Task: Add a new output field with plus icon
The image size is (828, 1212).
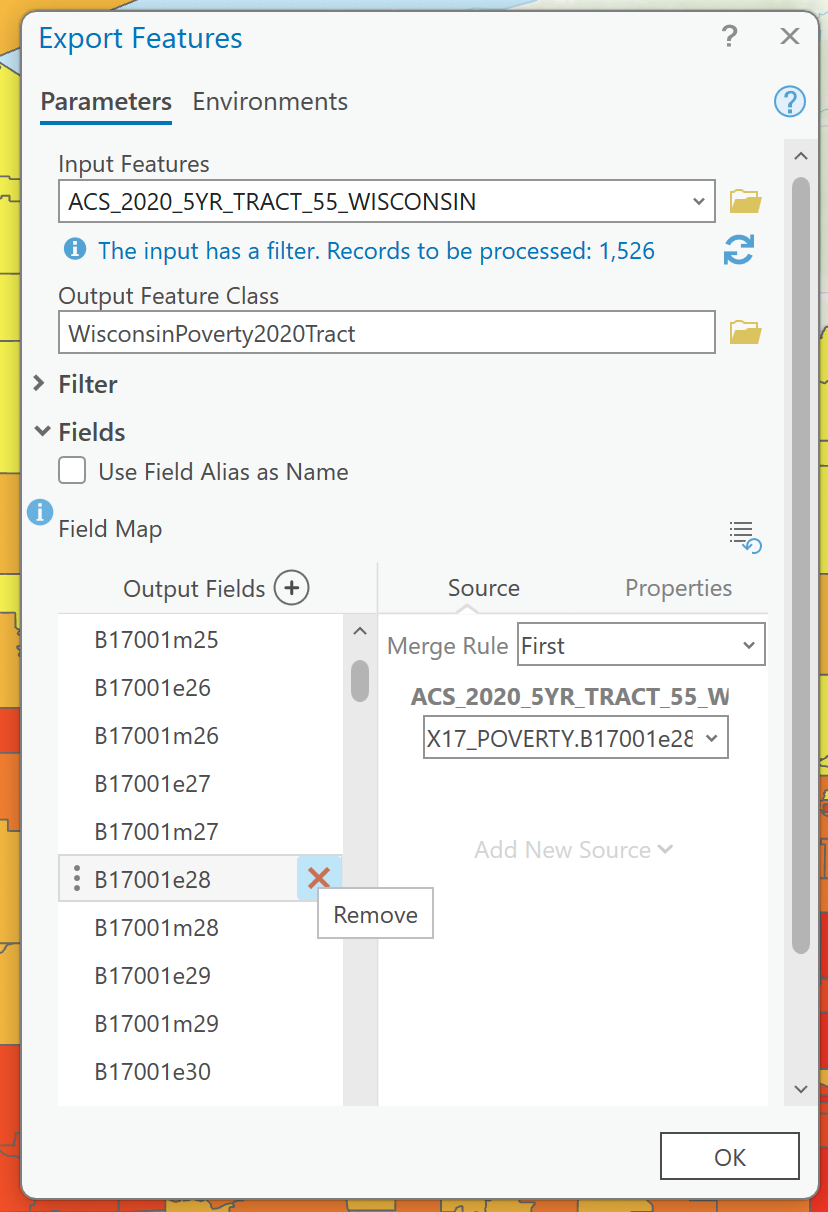Action: pos(292,588)
